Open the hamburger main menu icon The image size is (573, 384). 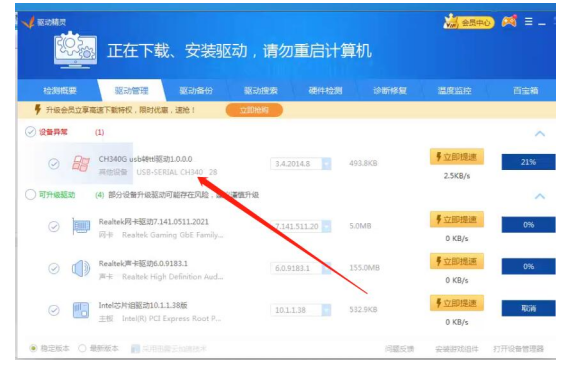(528, 22)
